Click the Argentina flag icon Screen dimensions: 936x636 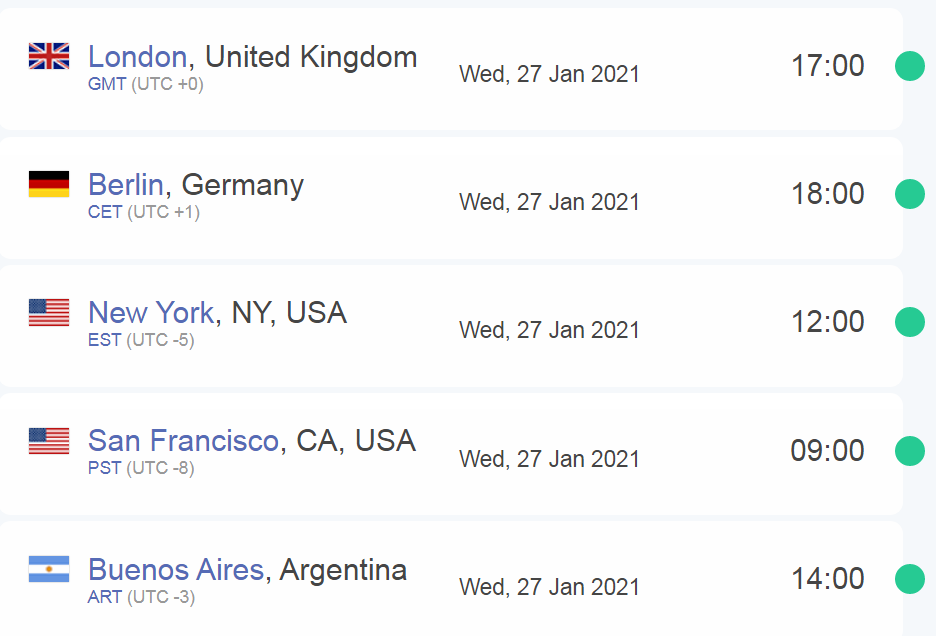tap(49, 569)
